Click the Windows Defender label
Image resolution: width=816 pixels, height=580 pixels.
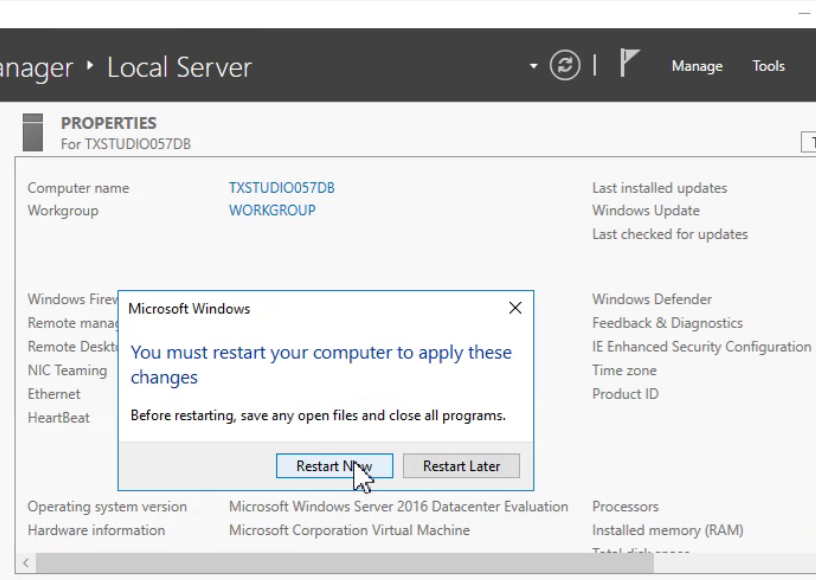point(652,299)
